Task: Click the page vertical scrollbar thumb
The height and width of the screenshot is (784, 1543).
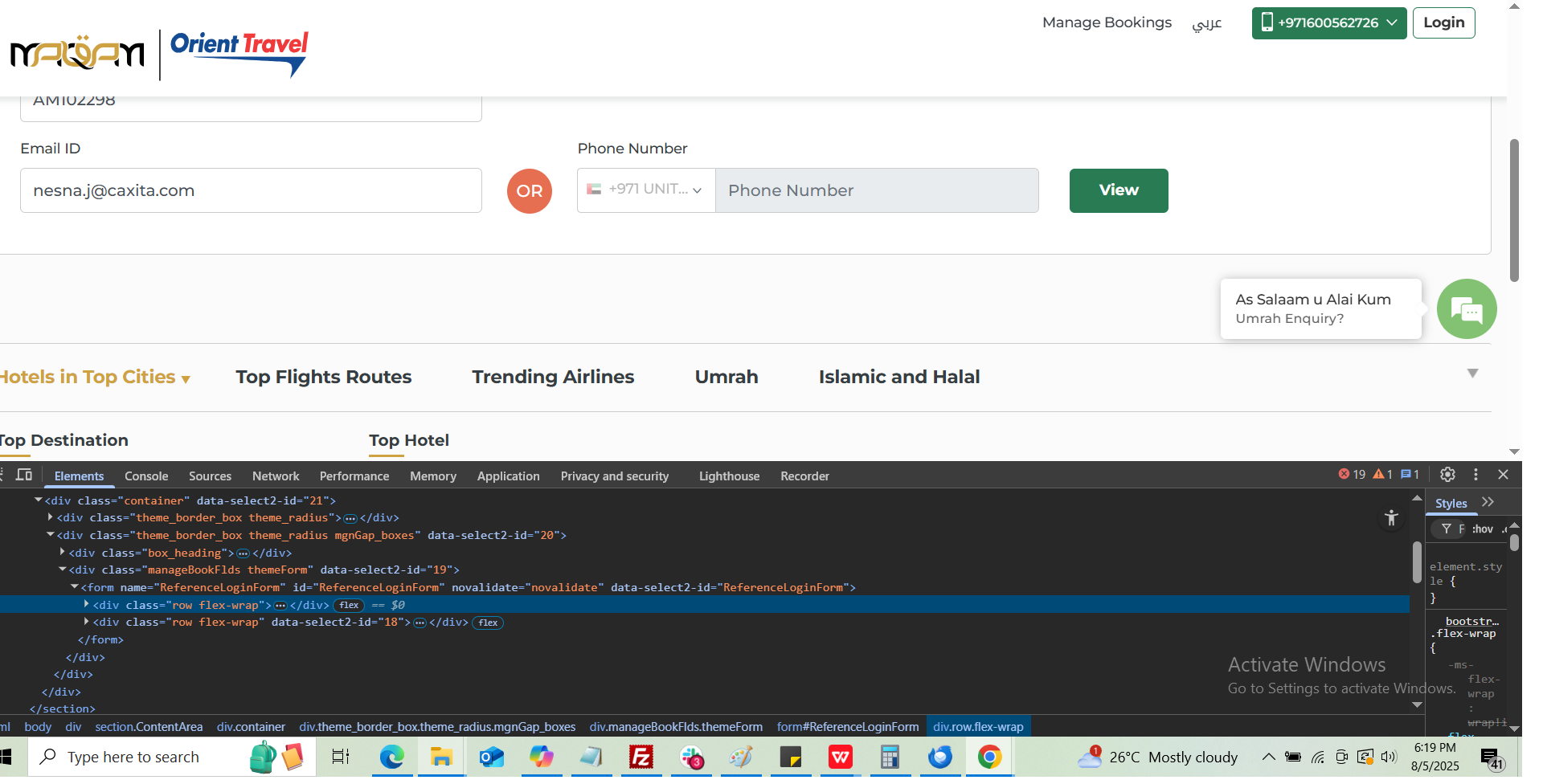Action: 1514,209
